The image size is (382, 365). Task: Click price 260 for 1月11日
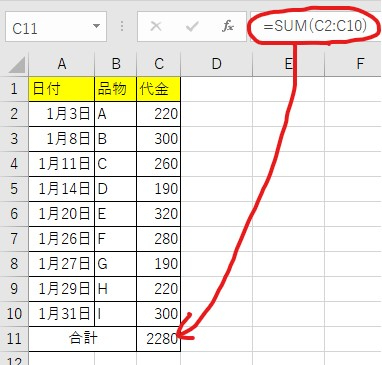pos(159,164)
